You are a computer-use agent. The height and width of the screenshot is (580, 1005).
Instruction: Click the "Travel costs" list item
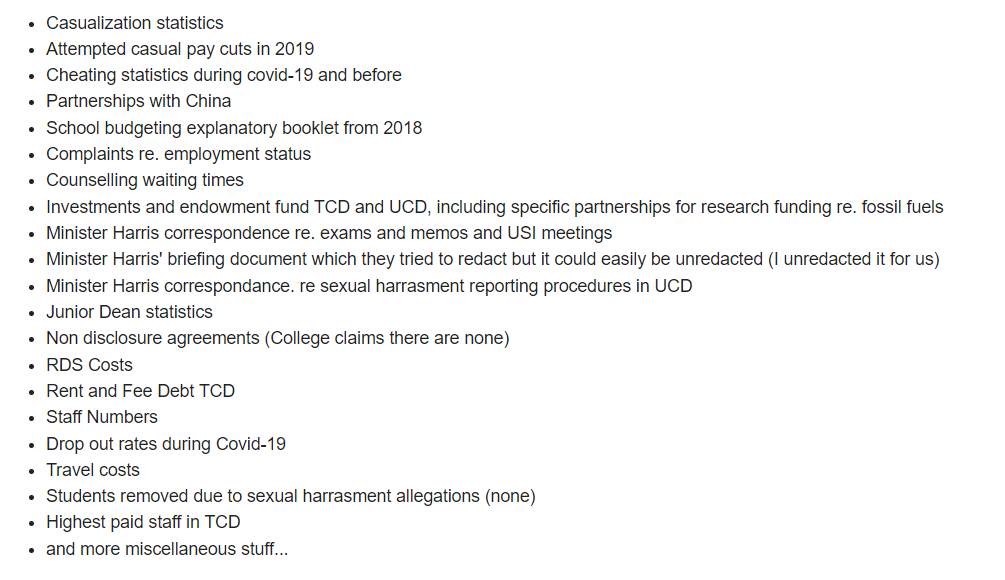(x=92, y=470)
